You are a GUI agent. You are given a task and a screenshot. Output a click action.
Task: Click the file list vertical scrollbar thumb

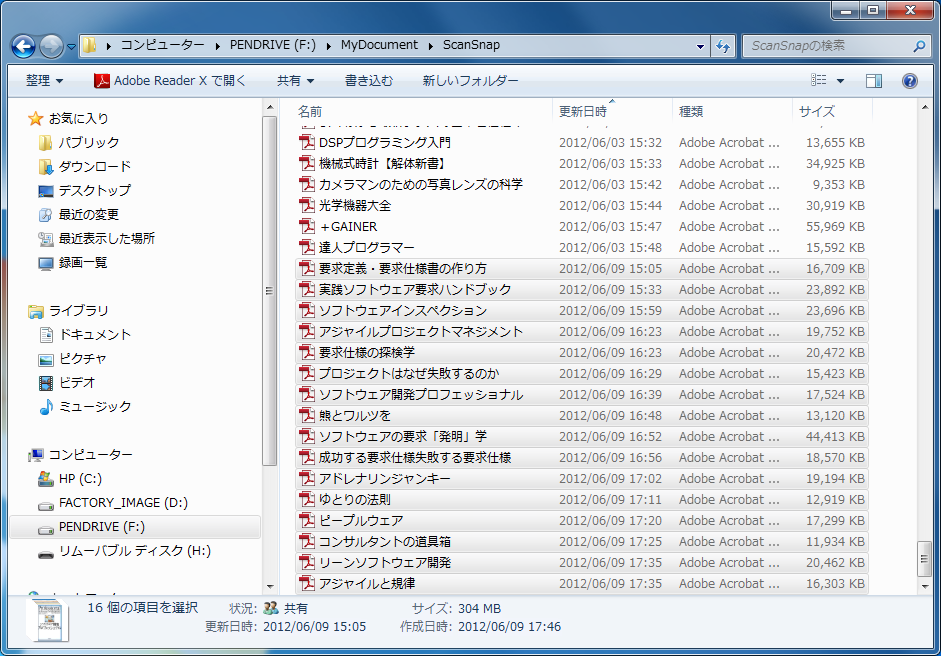pyautogui.click(x=924, y=559)
